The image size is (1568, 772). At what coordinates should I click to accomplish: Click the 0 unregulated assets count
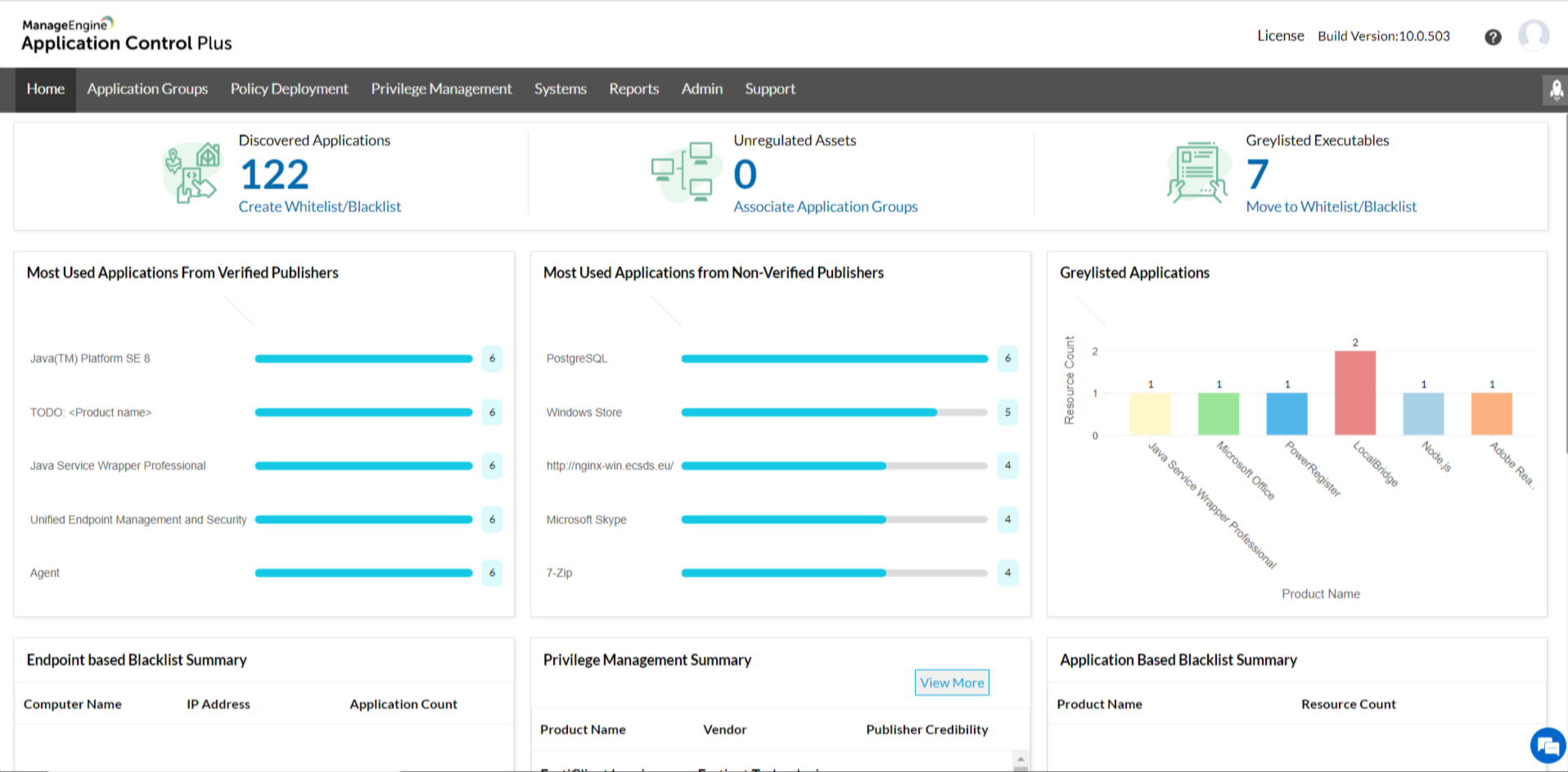click(746, 174)
